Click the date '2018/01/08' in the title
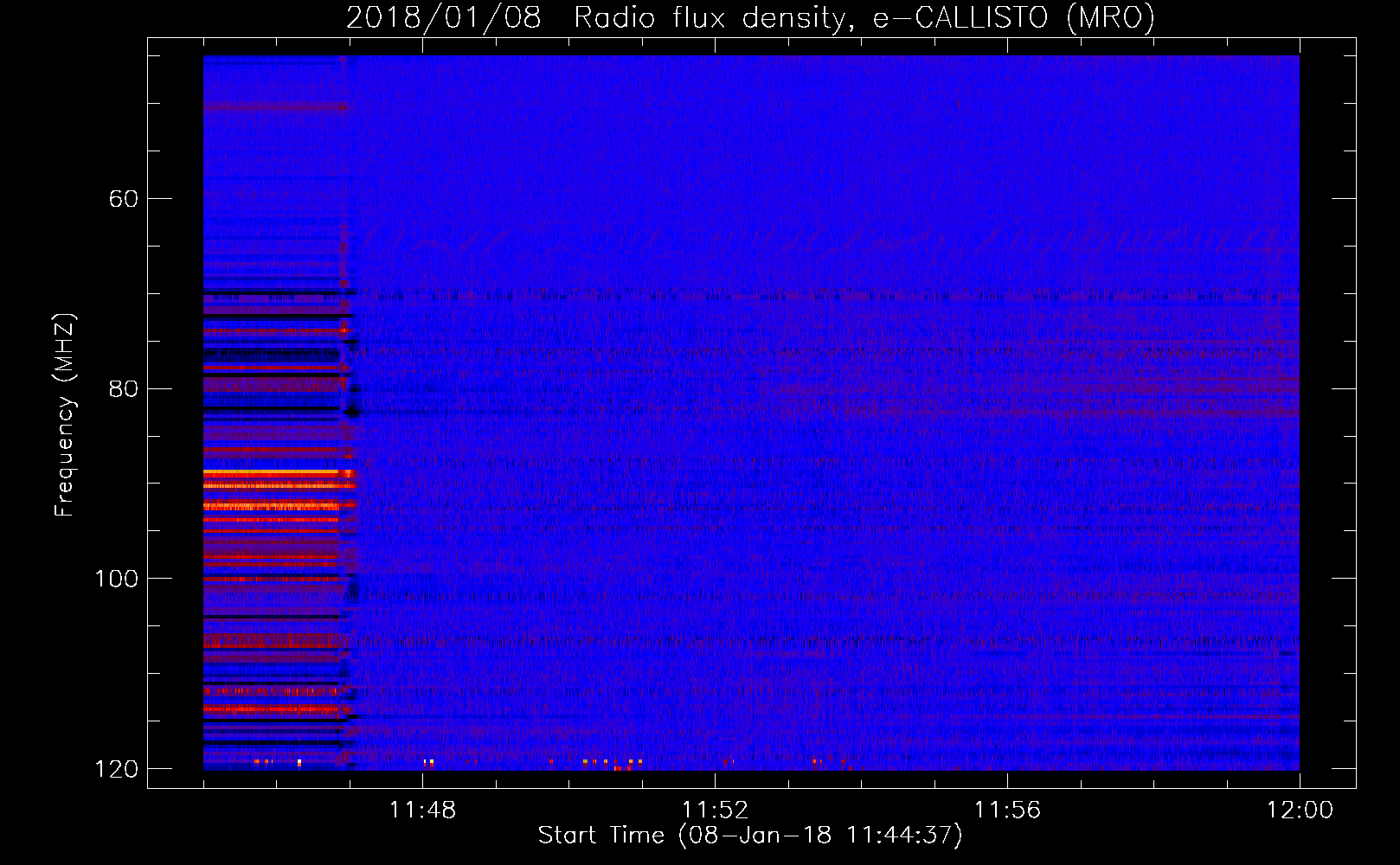This screenshot has height=865, width=1400. click(444, 17)
